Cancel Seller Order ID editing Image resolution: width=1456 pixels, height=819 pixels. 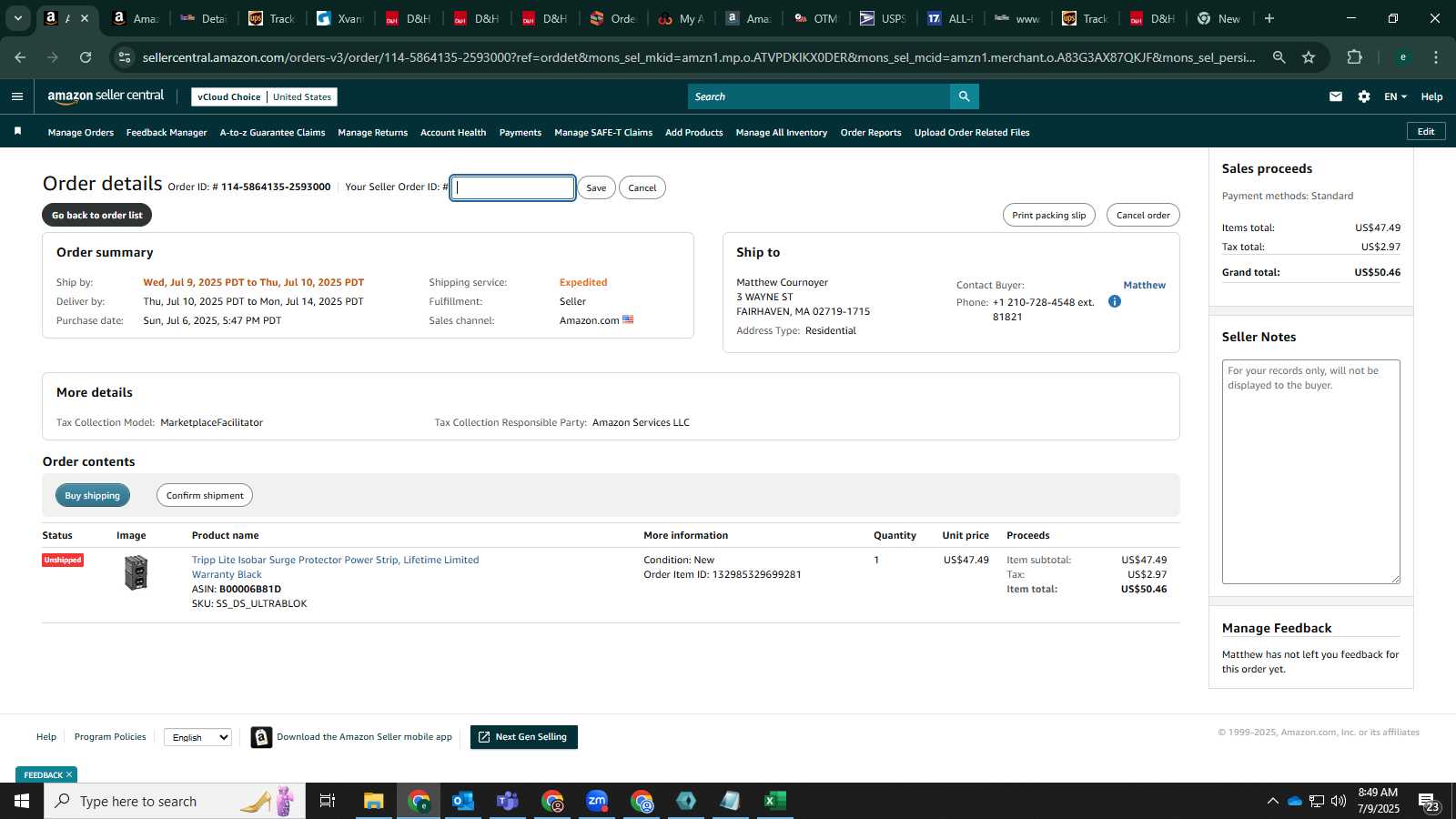coord(642,187)
